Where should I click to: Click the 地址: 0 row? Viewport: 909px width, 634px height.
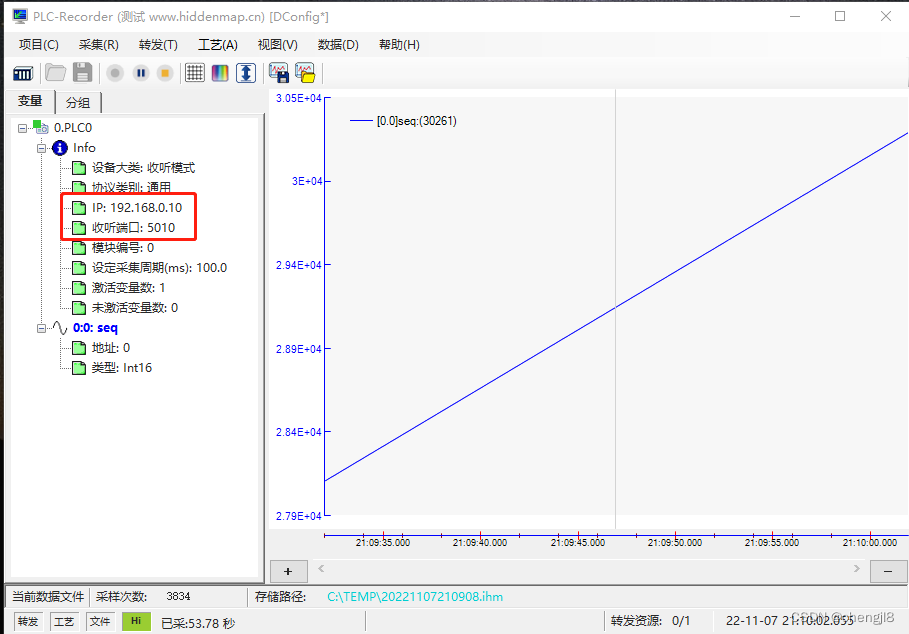tap(111, 348)
